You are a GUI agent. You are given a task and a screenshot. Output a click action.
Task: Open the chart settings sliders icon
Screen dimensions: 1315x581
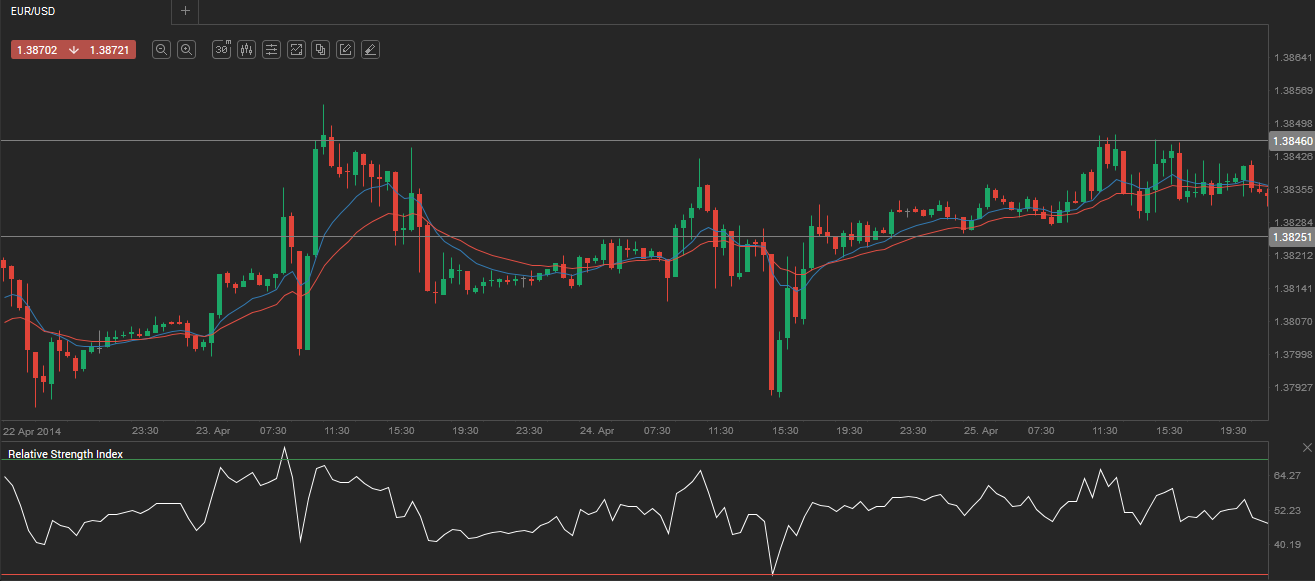pos(271,49)
